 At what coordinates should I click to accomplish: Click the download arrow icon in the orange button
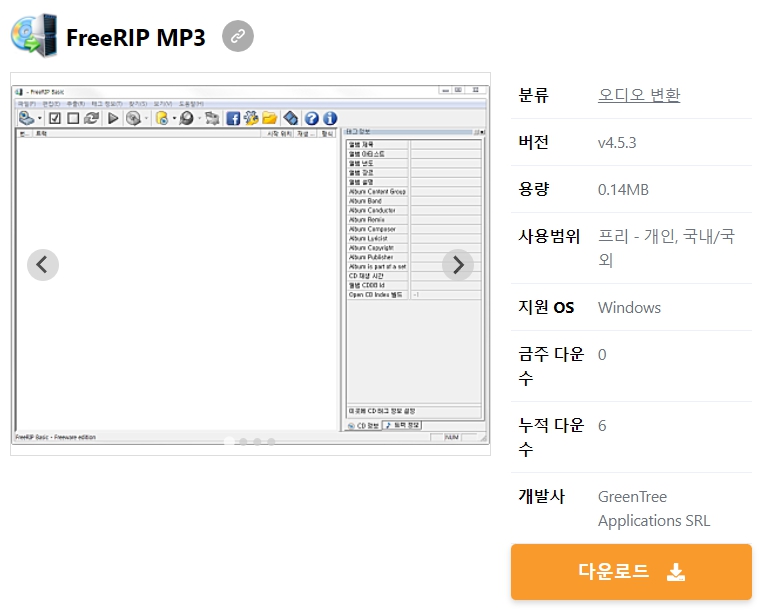pos(676,572)
